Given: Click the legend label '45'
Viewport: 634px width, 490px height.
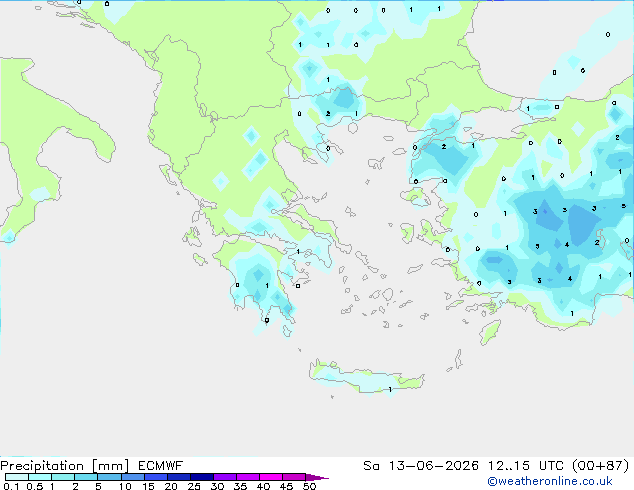Looking at the screenshot, I should [286, 486].
